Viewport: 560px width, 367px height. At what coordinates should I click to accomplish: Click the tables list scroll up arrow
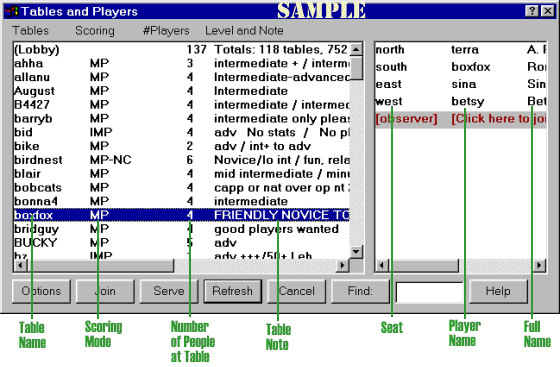click(x=356, y=49)
